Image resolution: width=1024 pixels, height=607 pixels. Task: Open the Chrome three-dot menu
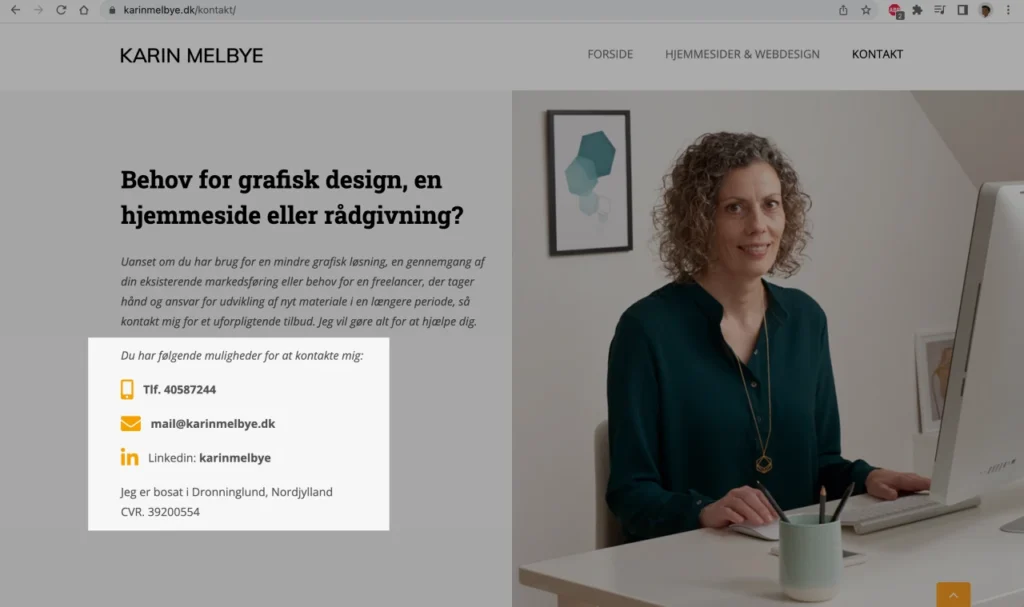[x=1008, y=10]
